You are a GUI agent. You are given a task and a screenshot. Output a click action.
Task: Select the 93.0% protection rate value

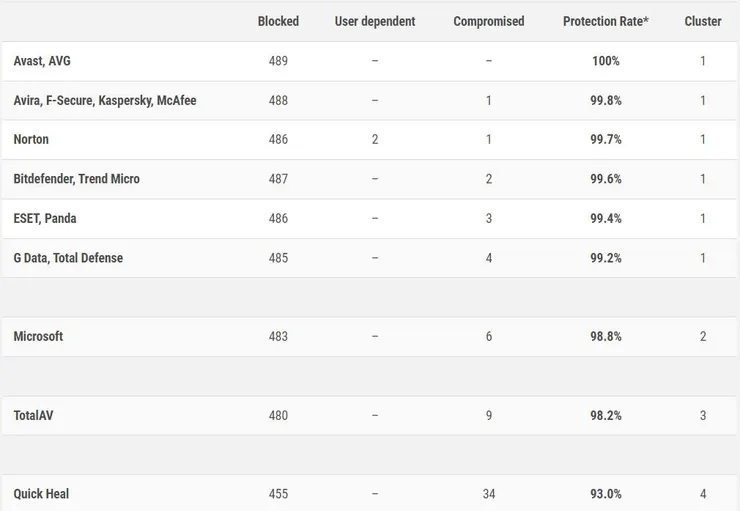pos(605,494)
